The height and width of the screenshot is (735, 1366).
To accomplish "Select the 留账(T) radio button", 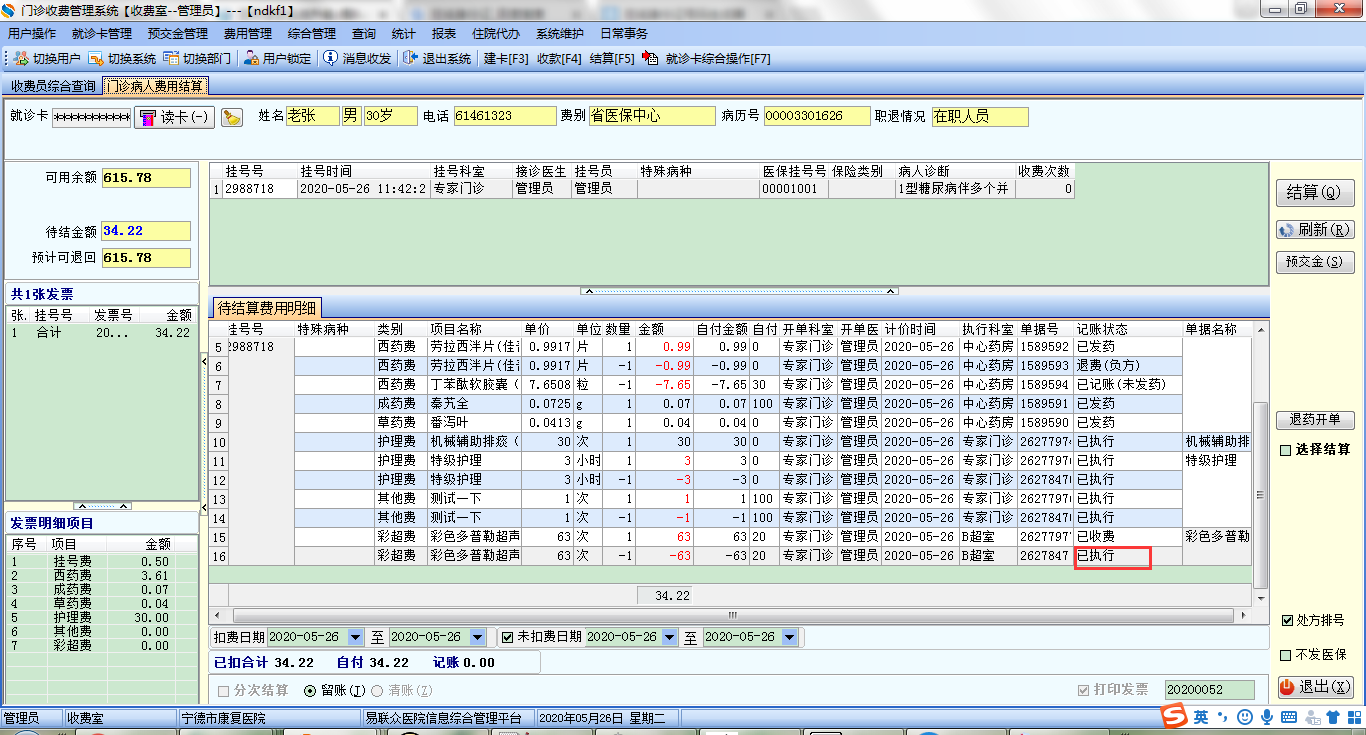I will [x=310, y=690].
